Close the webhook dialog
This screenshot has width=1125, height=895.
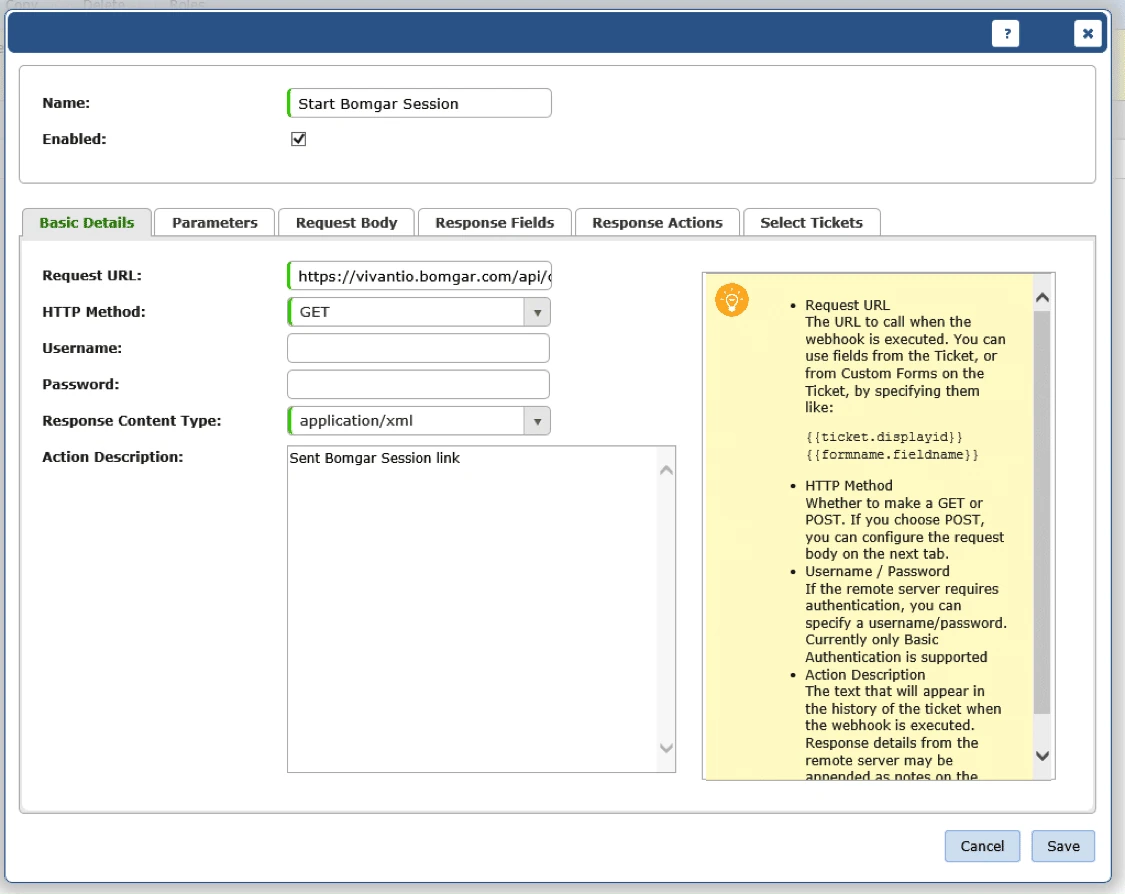(1088, 34)
